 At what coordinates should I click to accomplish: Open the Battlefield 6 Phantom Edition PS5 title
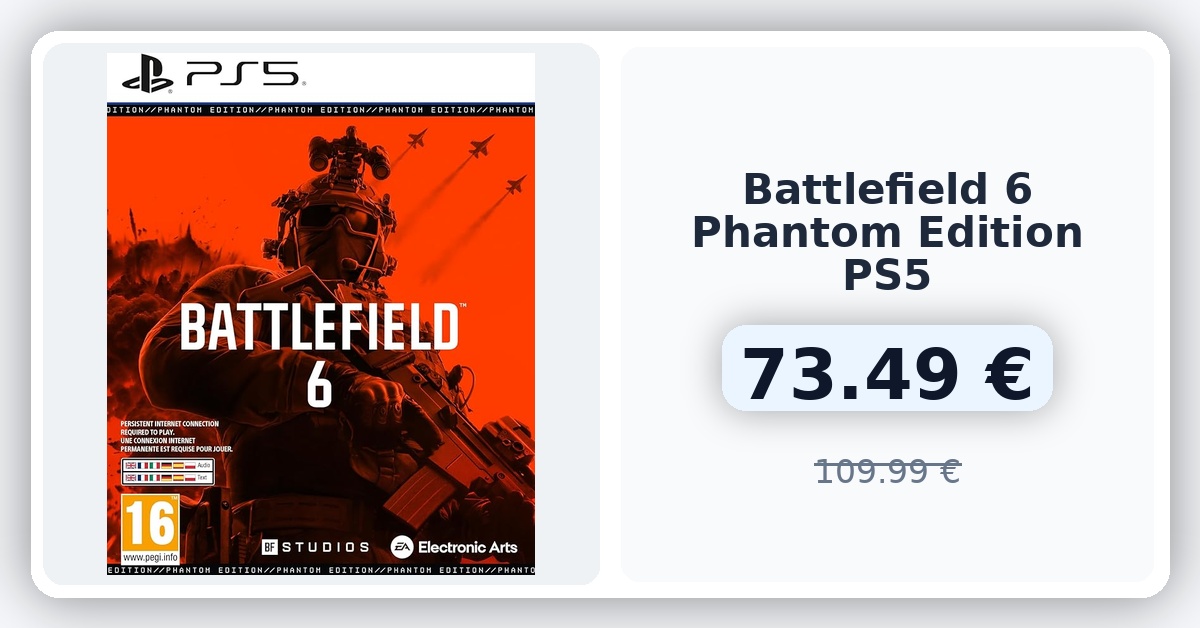pos(887,231)
